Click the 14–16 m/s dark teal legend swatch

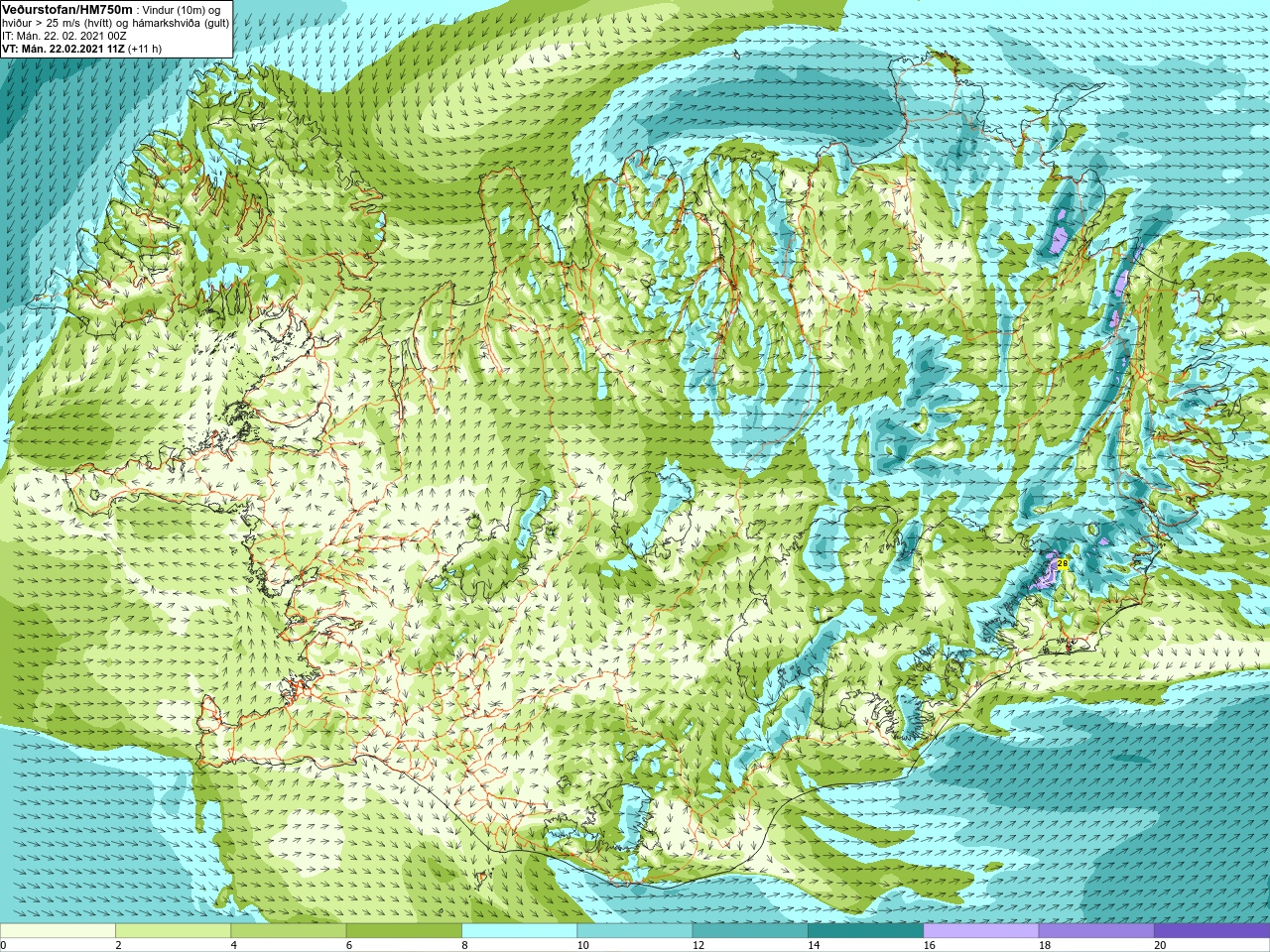pyautogui.click(x=865, y=931)
